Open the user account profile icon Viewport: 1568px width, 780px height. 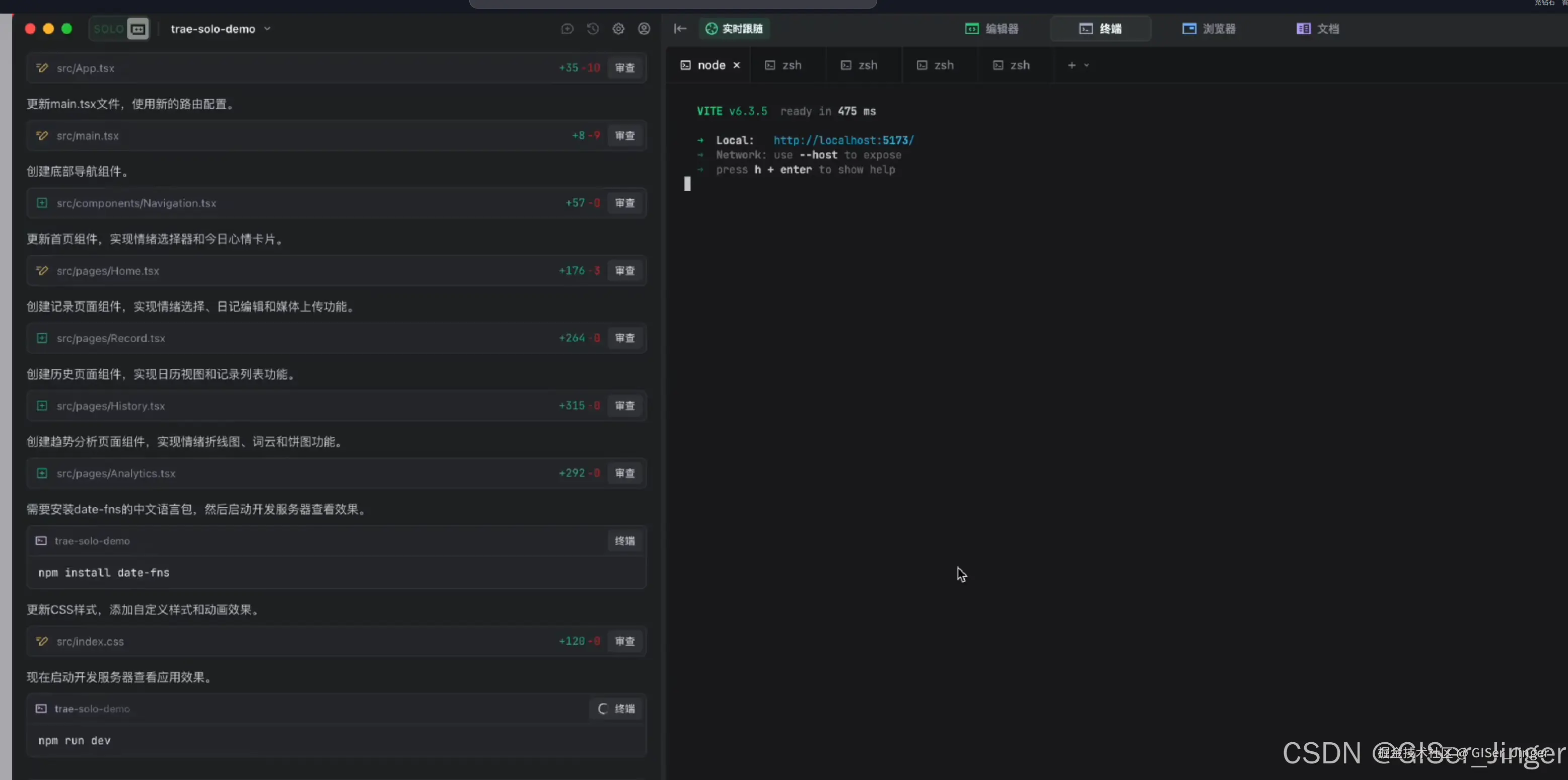click(x=644, y=29)
